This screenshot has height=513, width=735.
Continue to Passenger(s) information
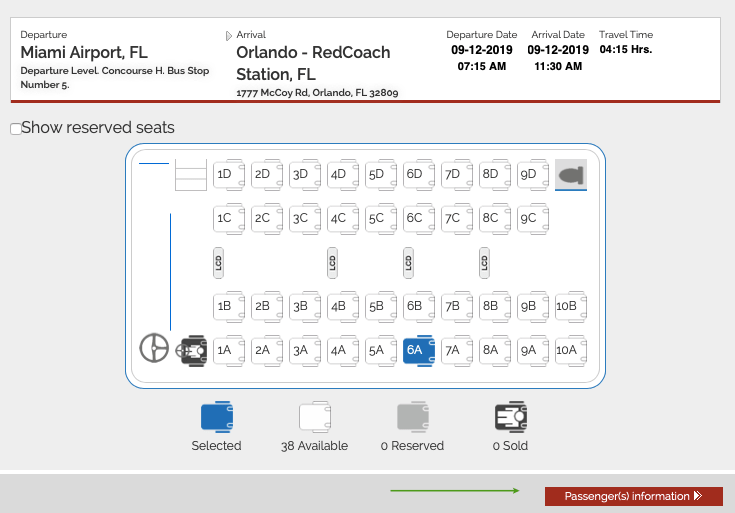coord(633,496)
